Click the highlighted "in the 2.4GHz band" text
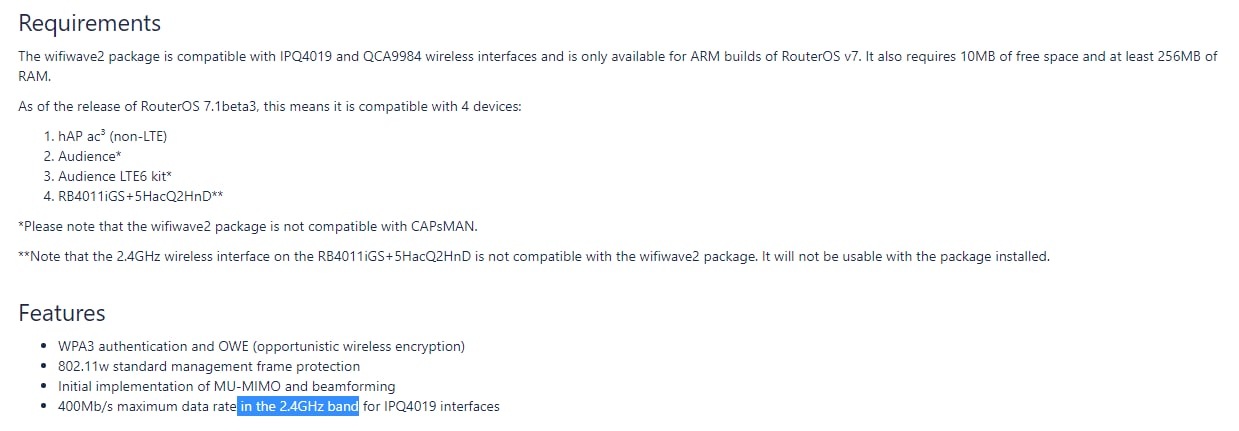This screenshot has height=431, width=1239. coord(298,407)
